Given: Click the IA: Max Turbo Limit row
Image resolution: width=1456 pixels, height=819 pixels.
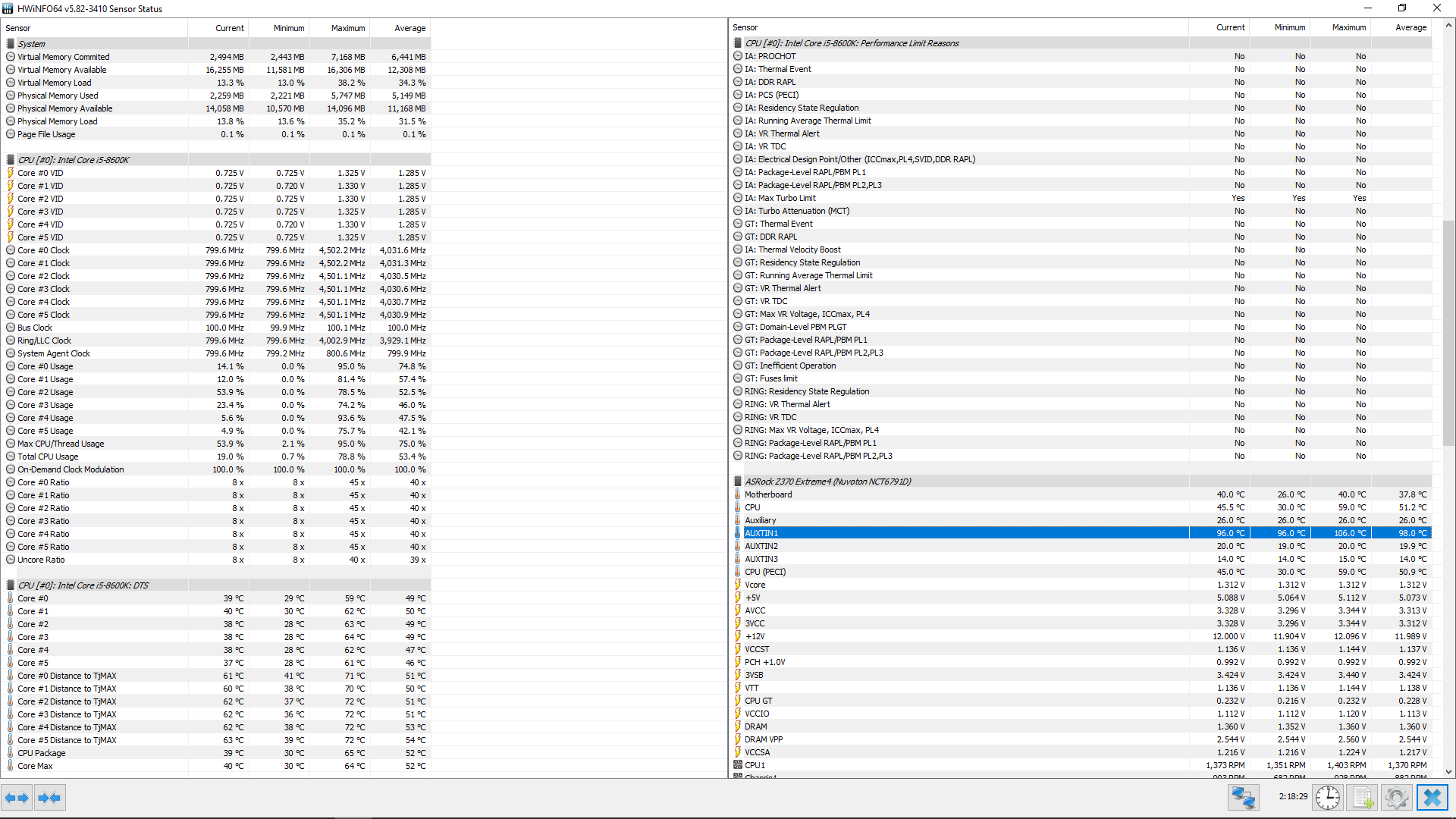Looking at the screenshot, I should [780, 198].
